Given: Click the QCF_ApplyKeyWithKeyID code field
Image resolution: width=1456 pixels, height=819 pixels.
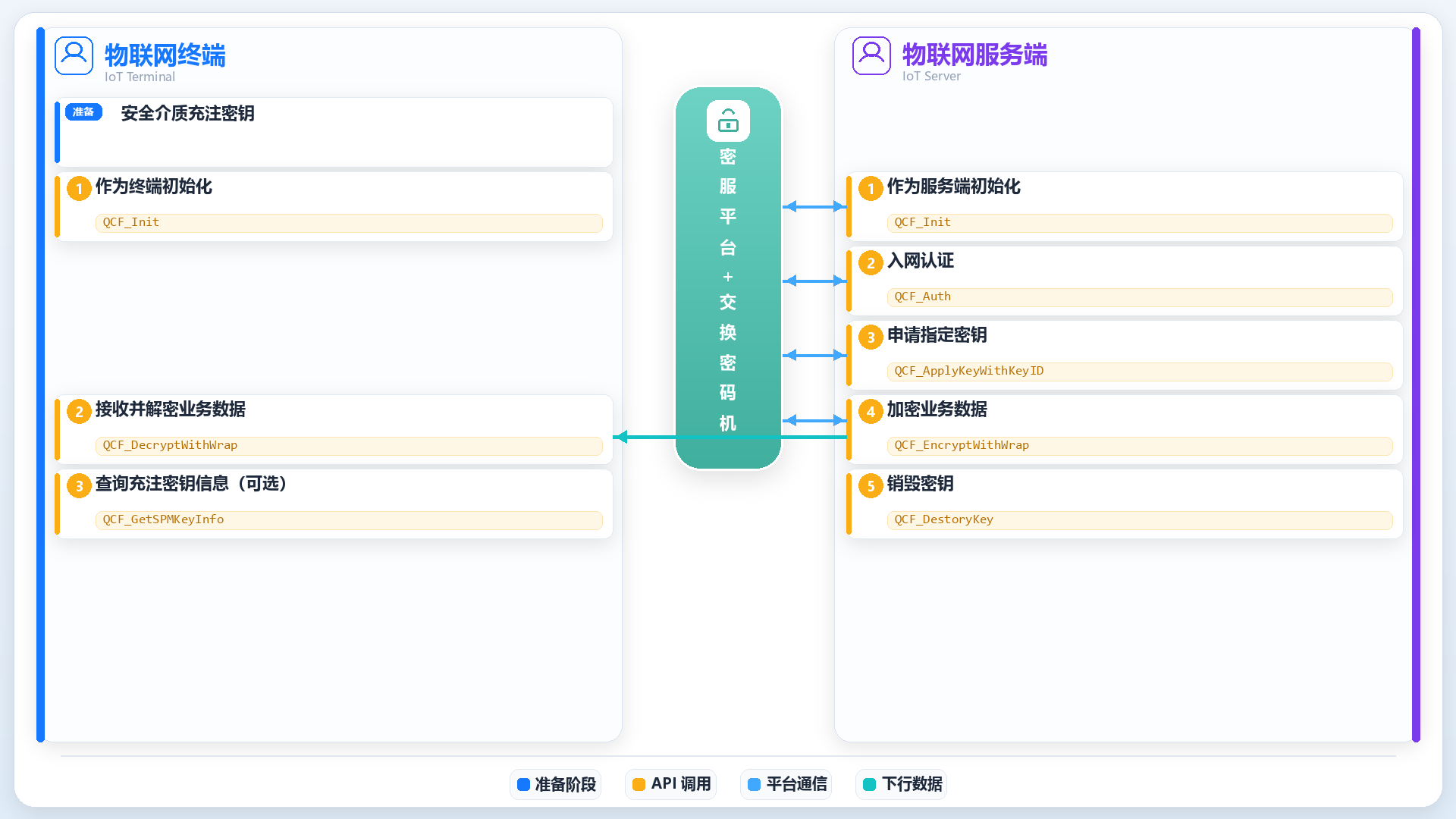Looking at the screenshot, I should coord(1140,371).
